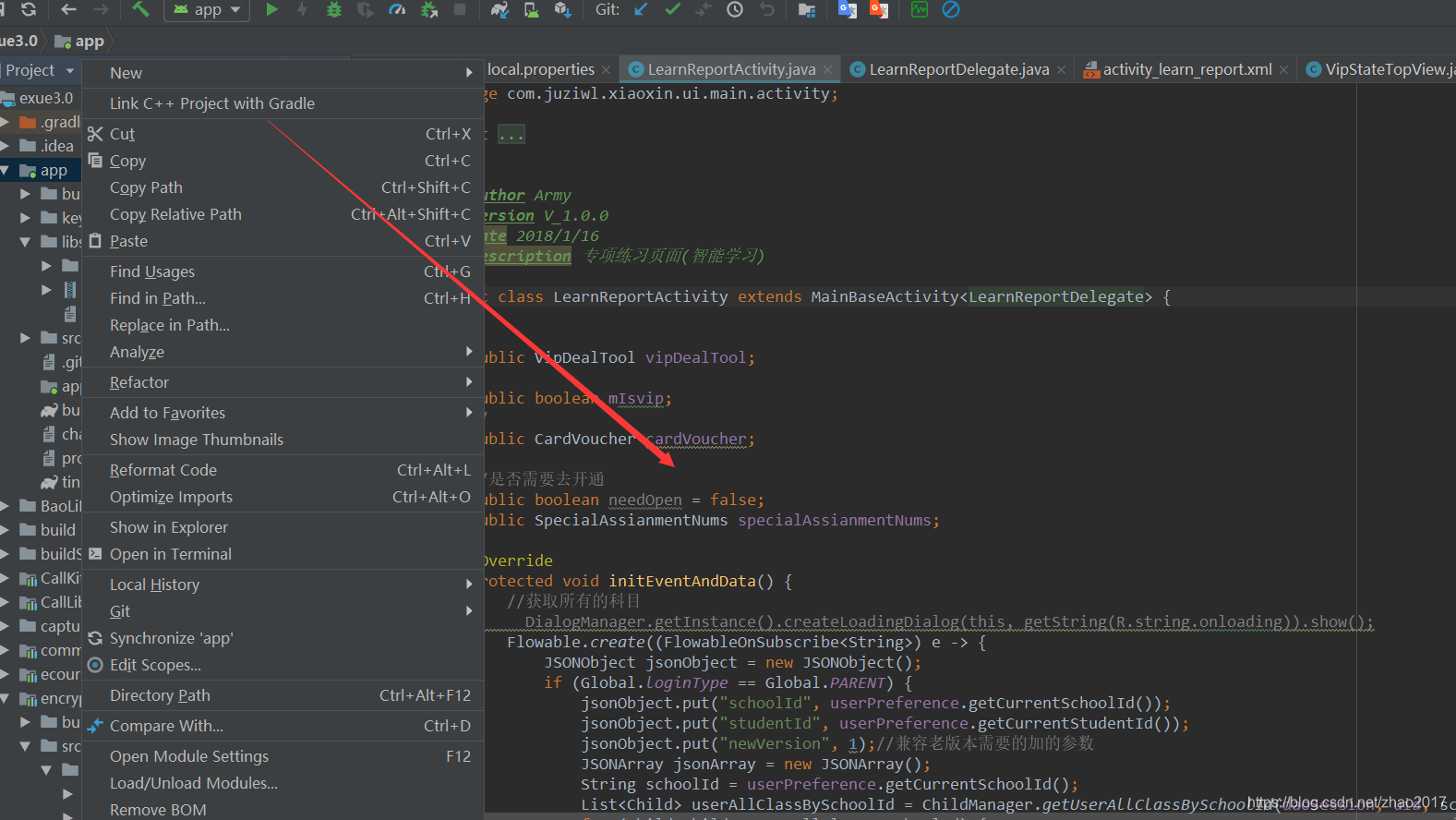Screen dimensions: 1456x820
Task: Choose Copy Path menu entry
Action: [283, 187]
